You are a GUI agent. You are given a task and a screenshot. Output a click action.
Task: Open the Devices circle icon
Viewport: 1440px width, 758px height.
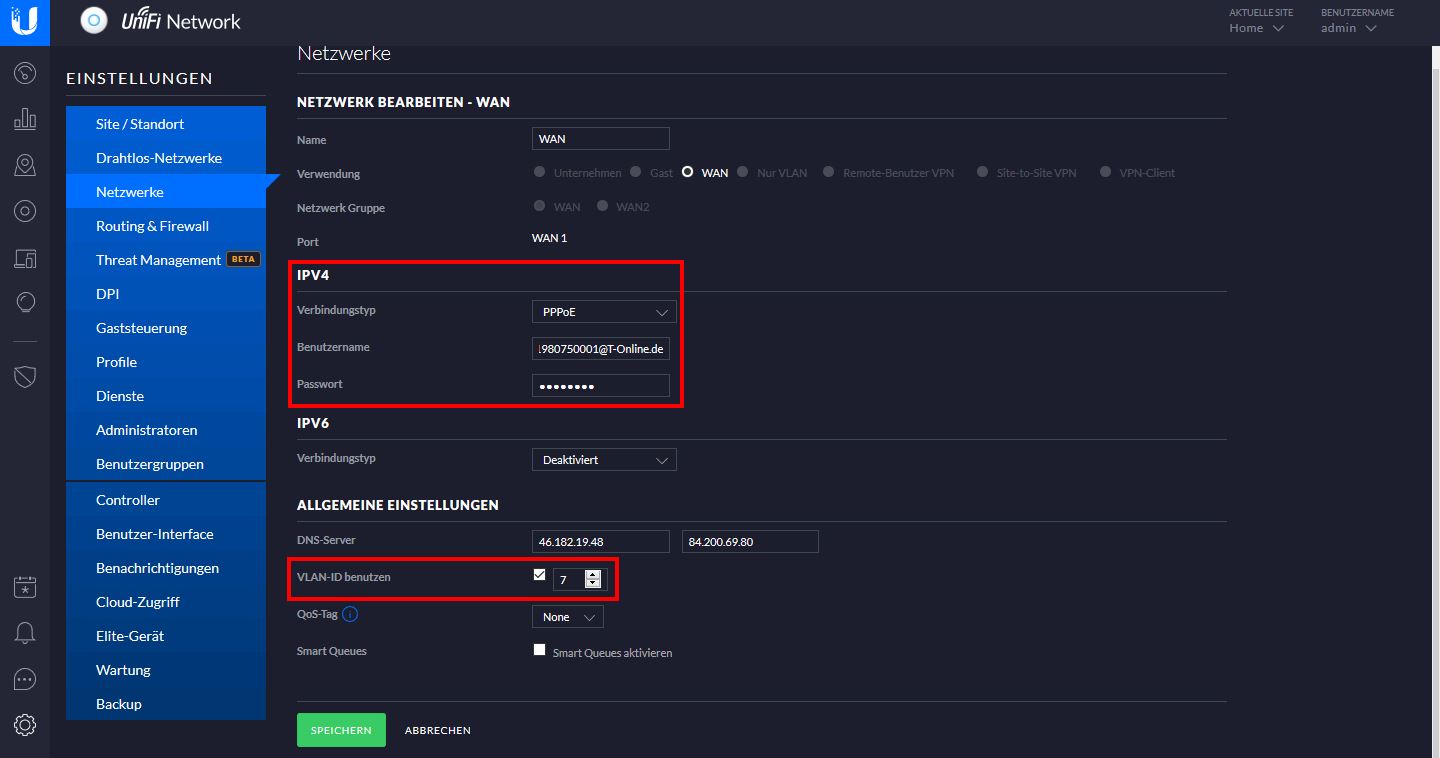(x=25, y=211)
